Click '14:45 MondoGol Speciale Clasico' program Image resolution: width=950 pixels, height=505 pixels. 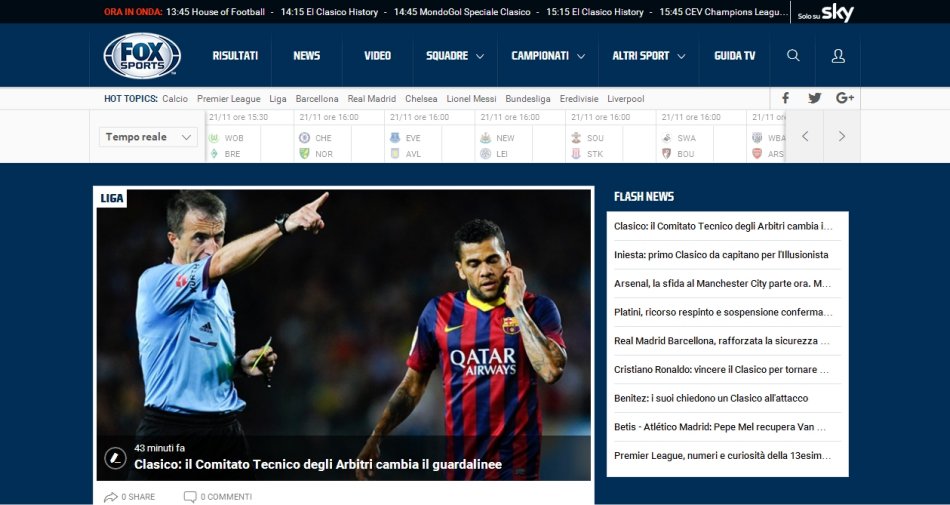(462, 12)
